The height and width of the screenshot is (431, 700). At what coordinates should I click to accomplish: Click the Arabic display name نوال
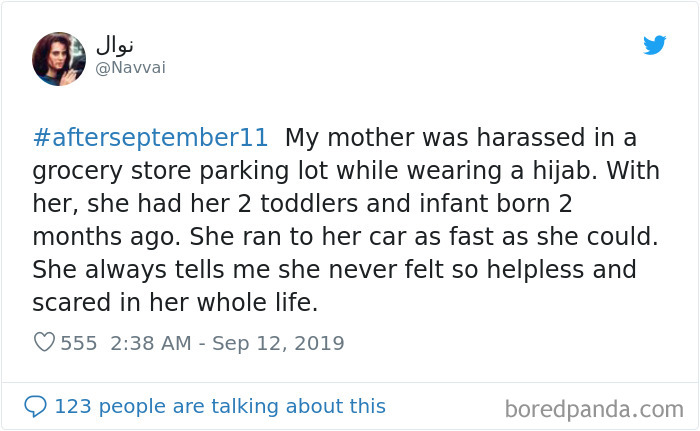(x=115, y=45)
